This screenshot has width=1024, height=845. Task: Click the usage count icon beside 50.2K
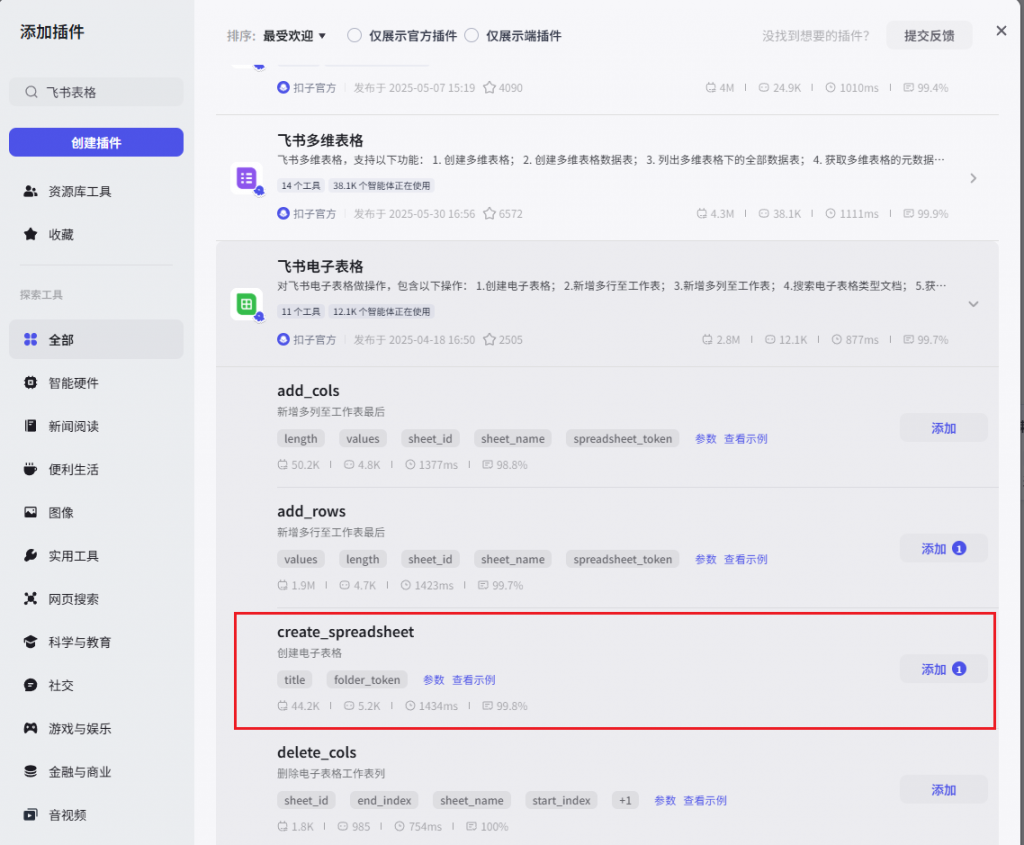(x=282, y=465)
